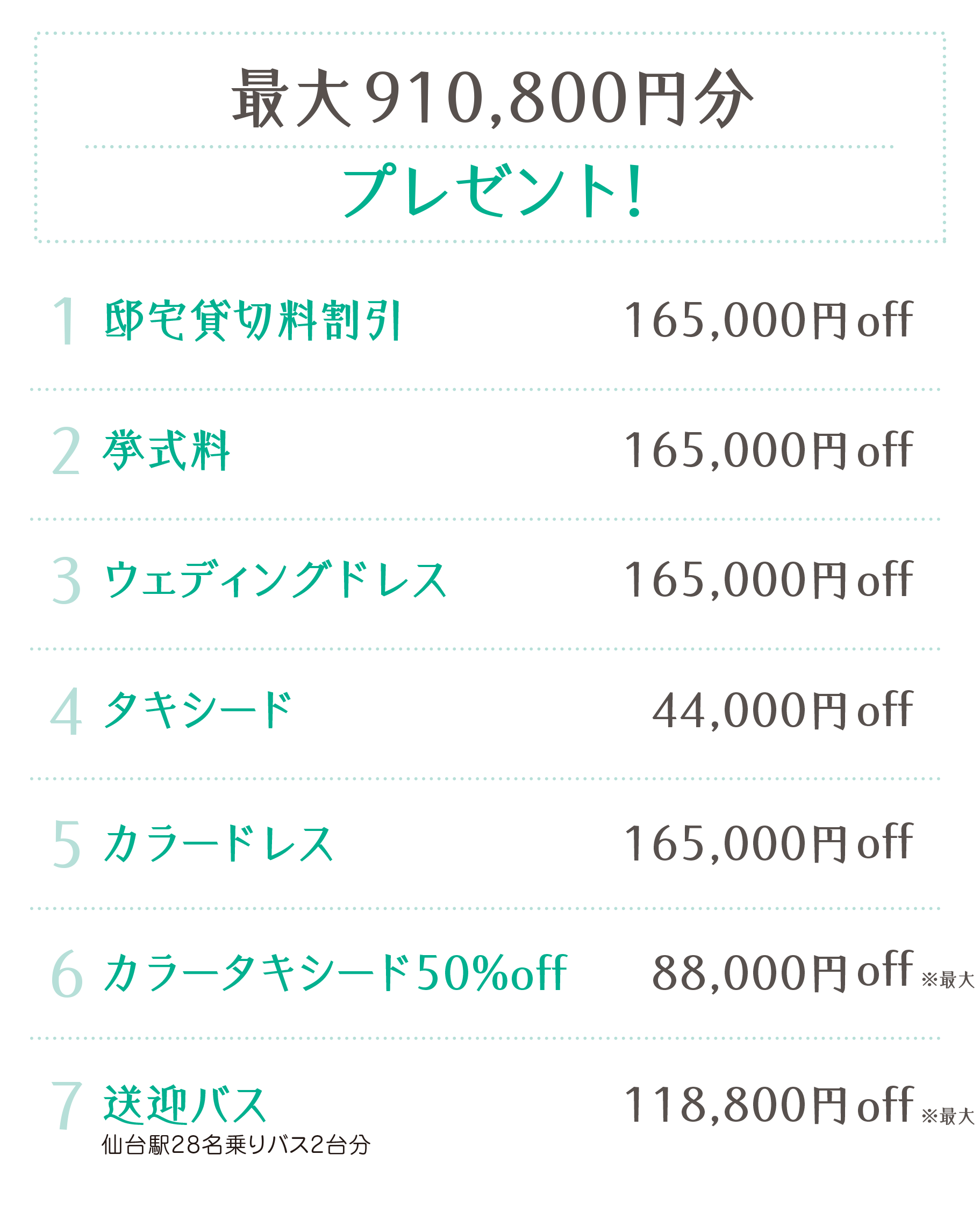Viewport: 980px width, 1219px height.
Task: Click the プレゼント! green heading
Action: [x=492, y=191]
